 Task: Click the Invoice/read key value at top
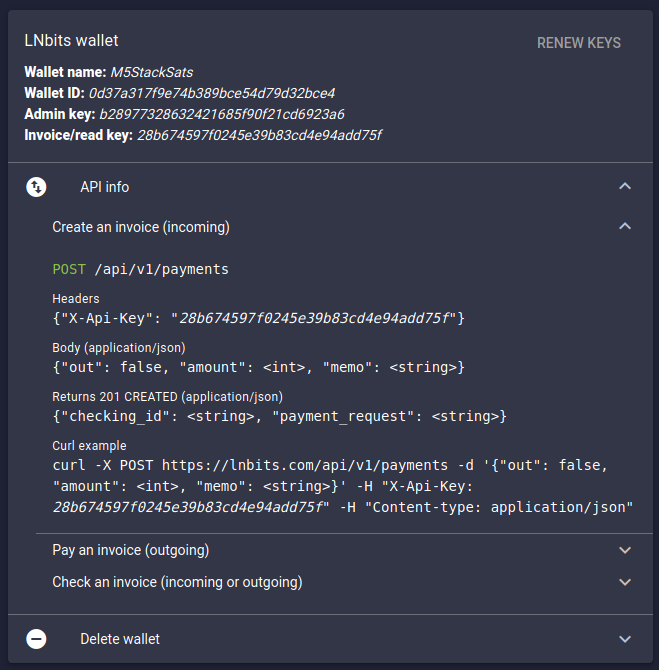coord(259,135)
